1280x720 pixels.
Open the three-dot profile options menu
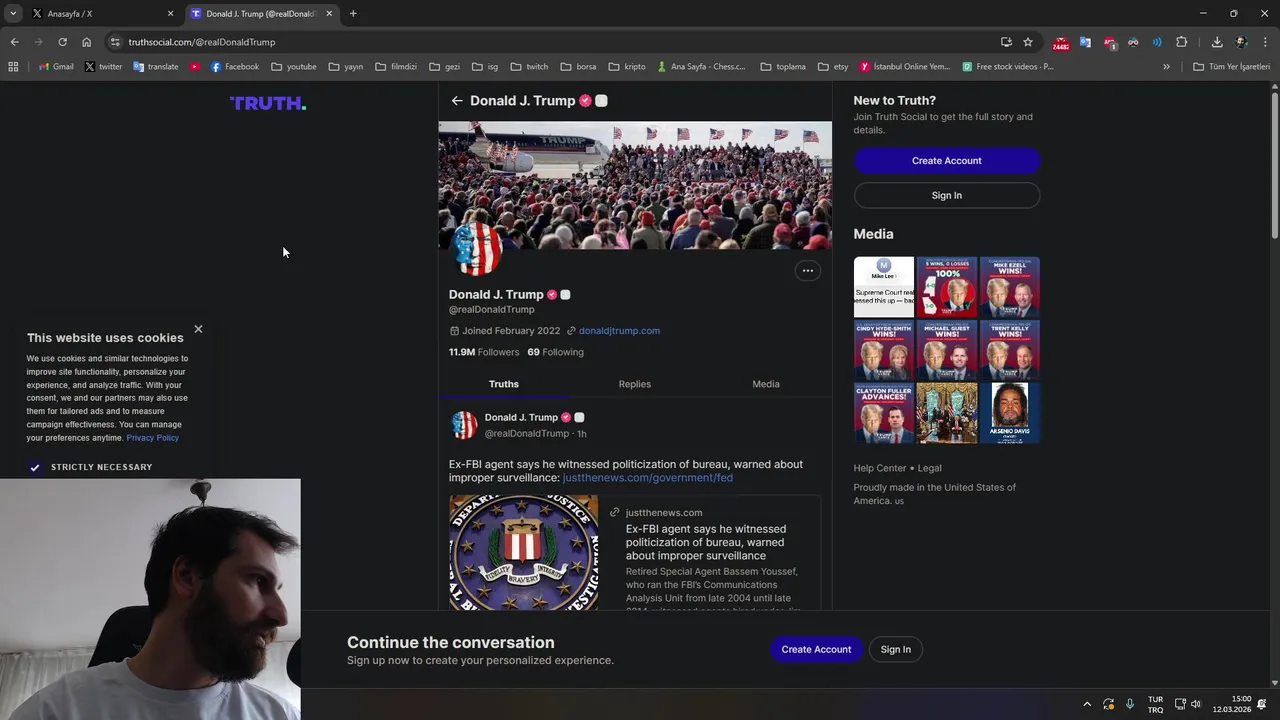[808, 271]
